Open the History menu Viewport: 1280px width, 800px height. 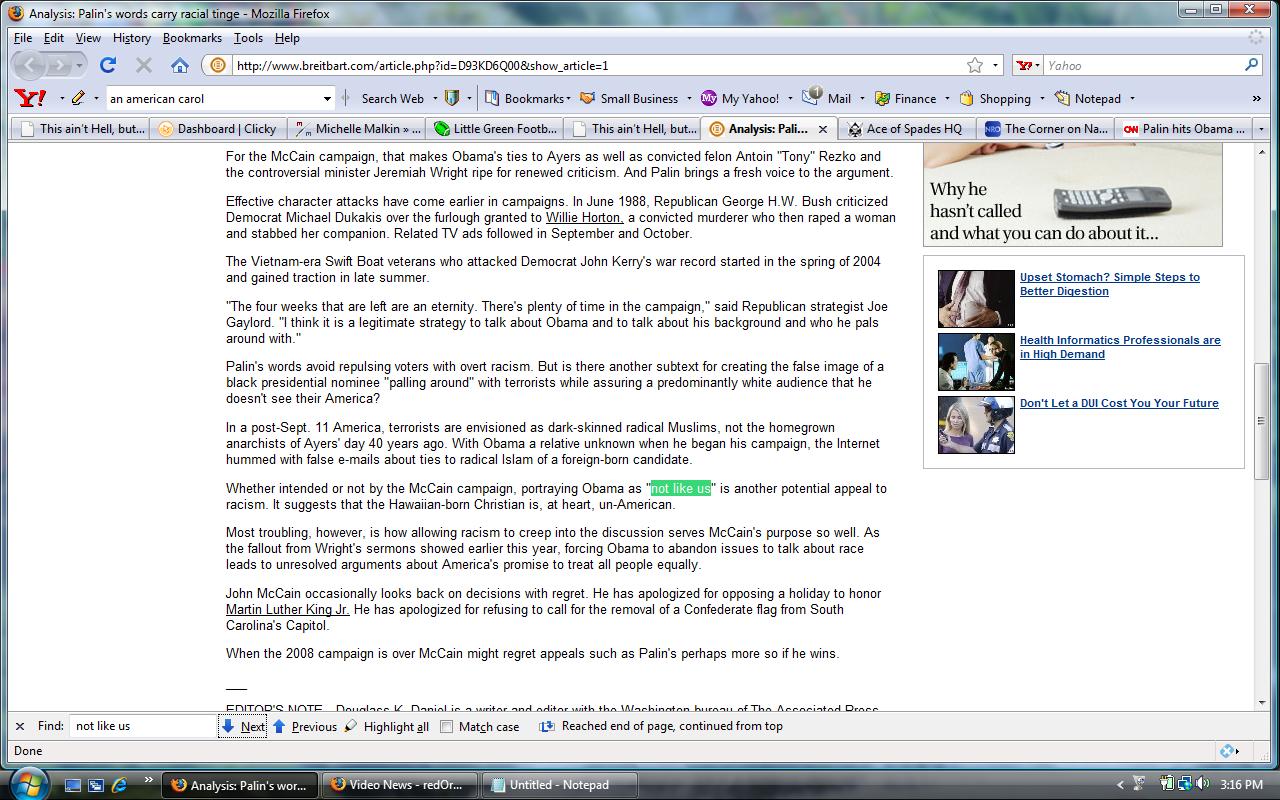click(x=131, y=38)
